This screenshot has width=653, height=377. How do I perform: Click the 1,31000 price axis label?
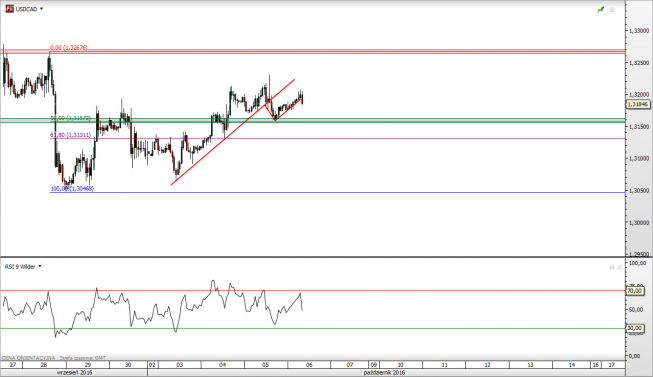639,159
